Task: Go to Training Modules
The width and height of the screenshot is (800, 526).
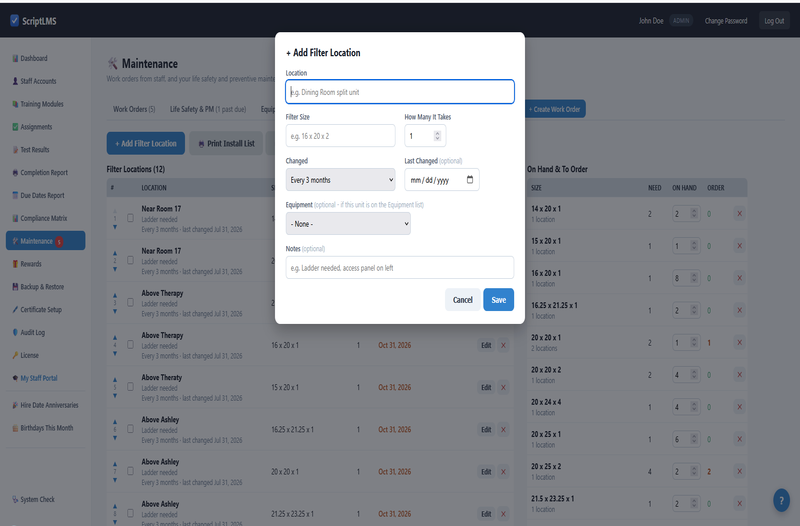Action: (41, 104)
